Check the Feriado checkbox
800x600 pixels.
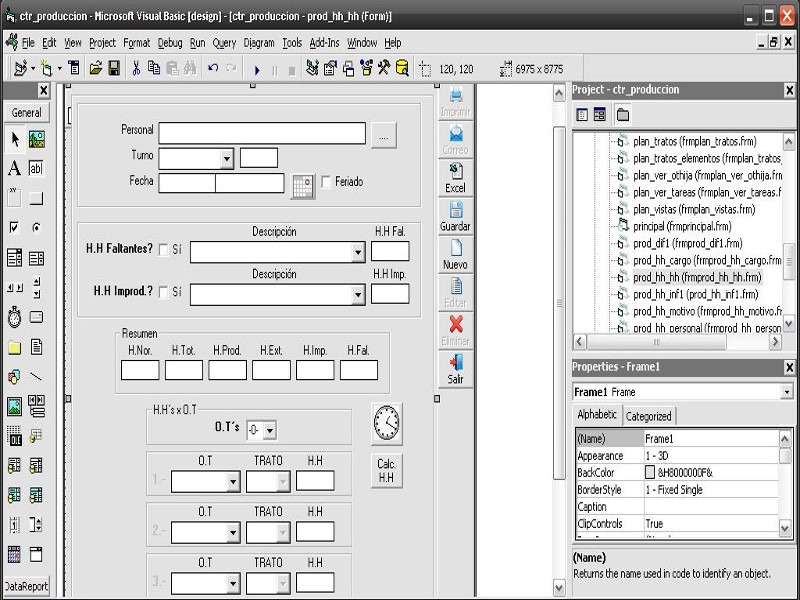(326, 182)
